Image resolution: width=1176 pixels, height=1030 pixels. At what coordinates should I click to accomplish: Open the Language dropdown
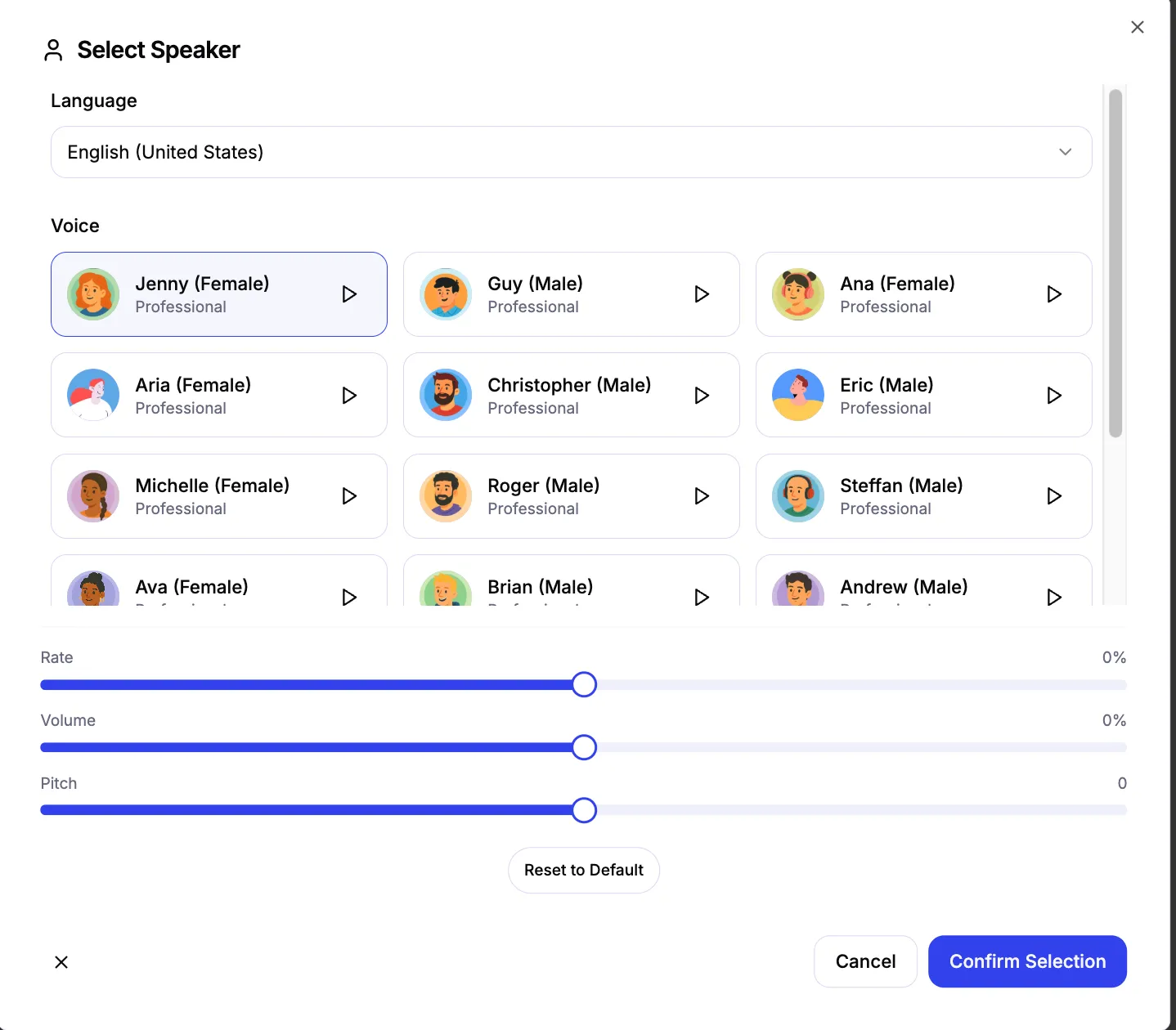[571, 152]
